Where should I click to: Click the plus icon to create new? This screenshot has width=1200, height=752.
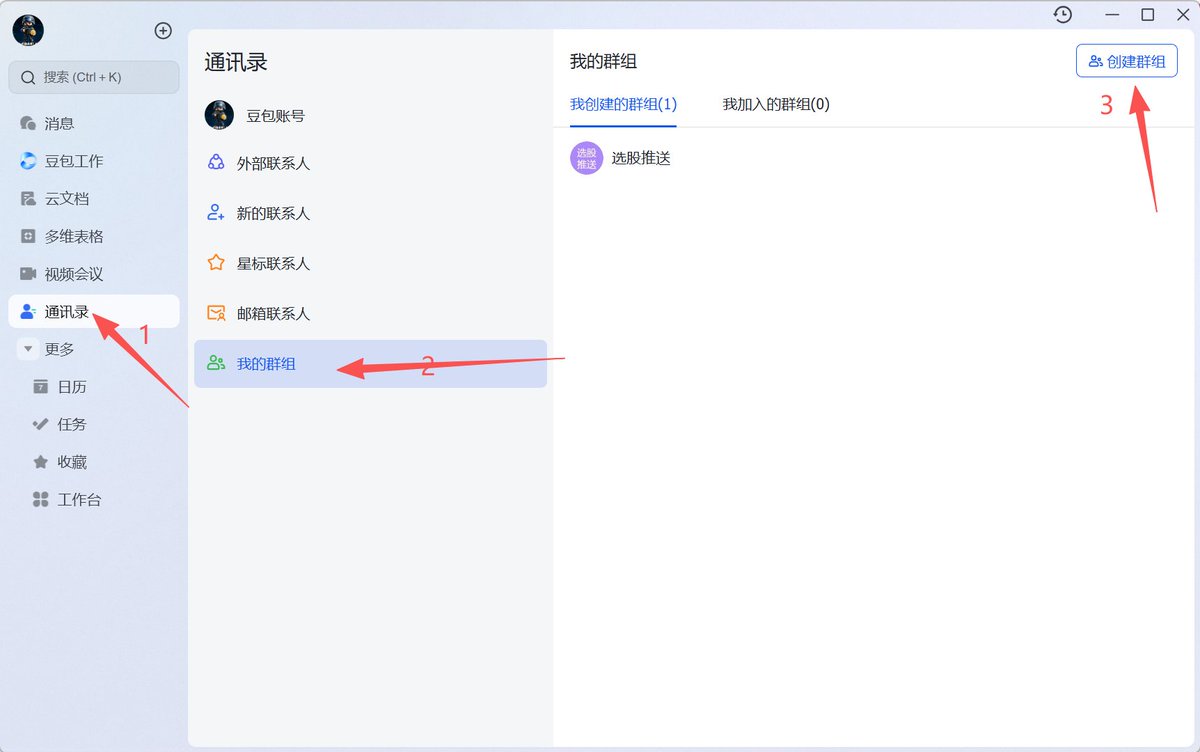(164, 31)
